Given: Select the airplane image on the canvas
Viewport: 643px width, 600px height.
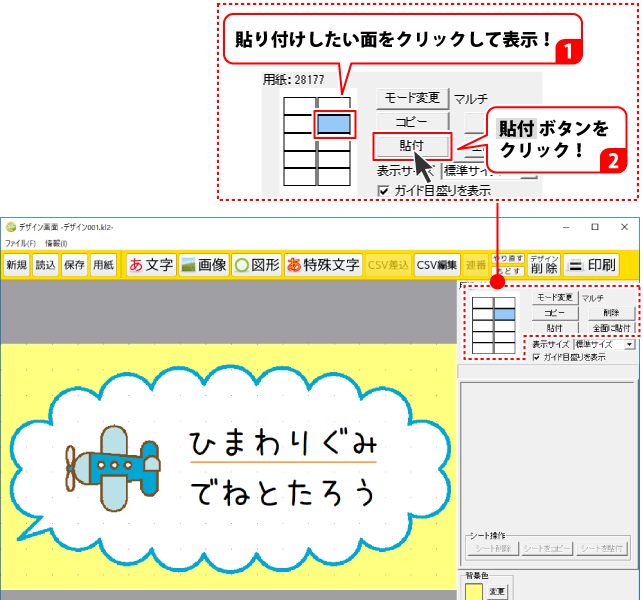Looking at the screenshot, I should 113,468.
